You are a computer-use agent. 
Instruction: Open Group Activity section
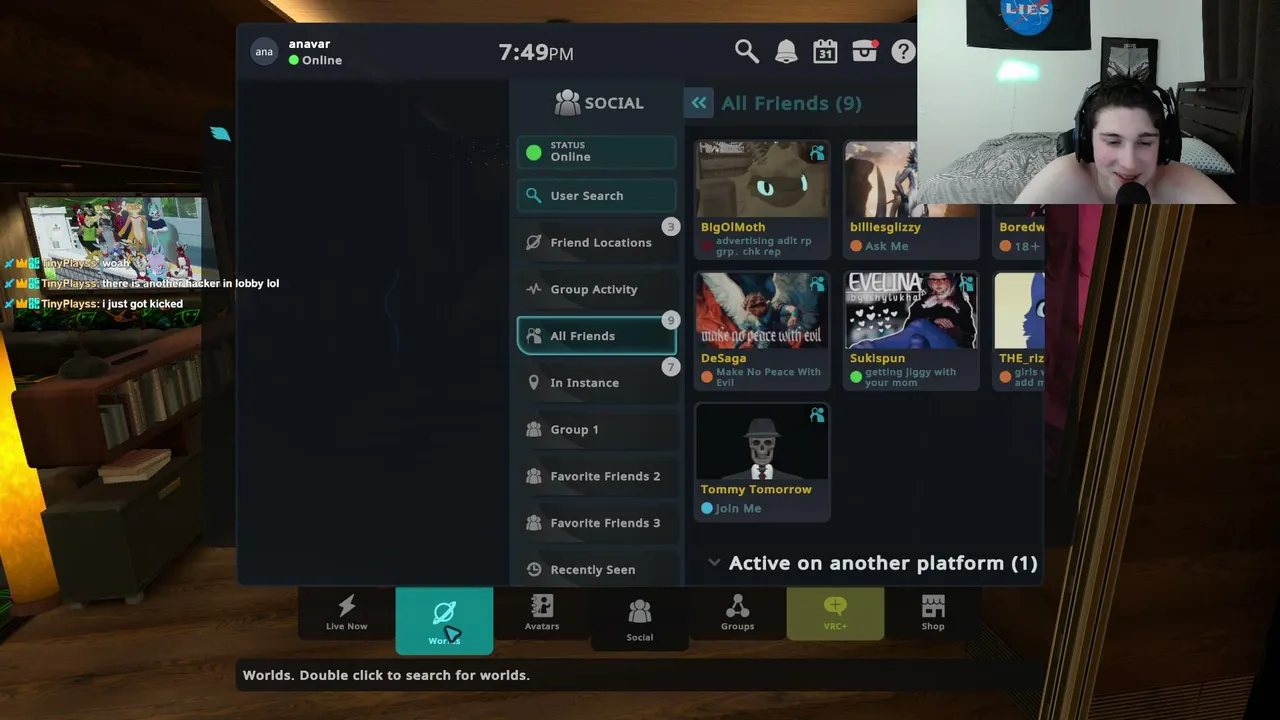point(597,290)
